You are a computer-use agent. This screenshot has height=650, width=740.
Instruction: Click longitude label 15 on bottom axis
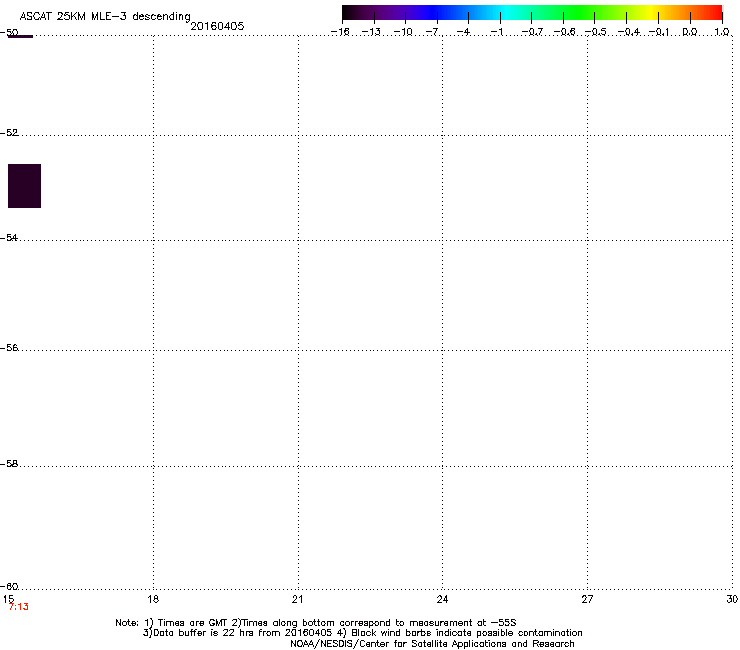coord(8,599)
